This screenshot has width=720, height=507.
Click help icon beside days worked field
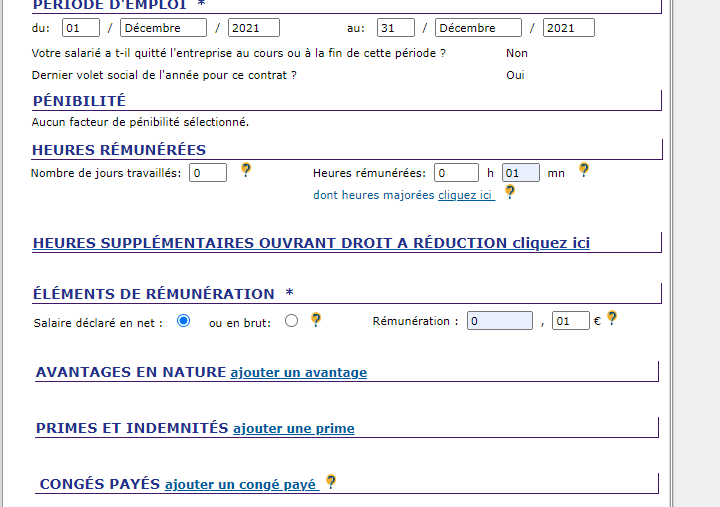(246, 170)
